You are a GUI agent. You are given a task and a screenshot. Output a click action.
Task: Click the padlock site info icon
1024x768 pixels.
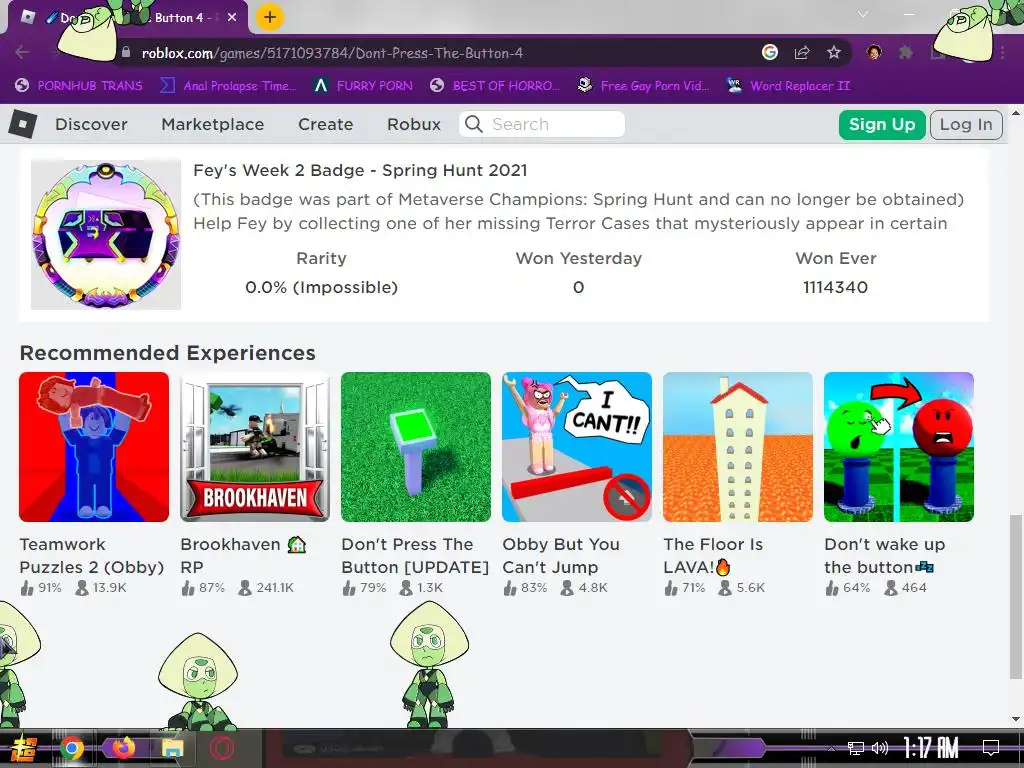click(126, 53)
